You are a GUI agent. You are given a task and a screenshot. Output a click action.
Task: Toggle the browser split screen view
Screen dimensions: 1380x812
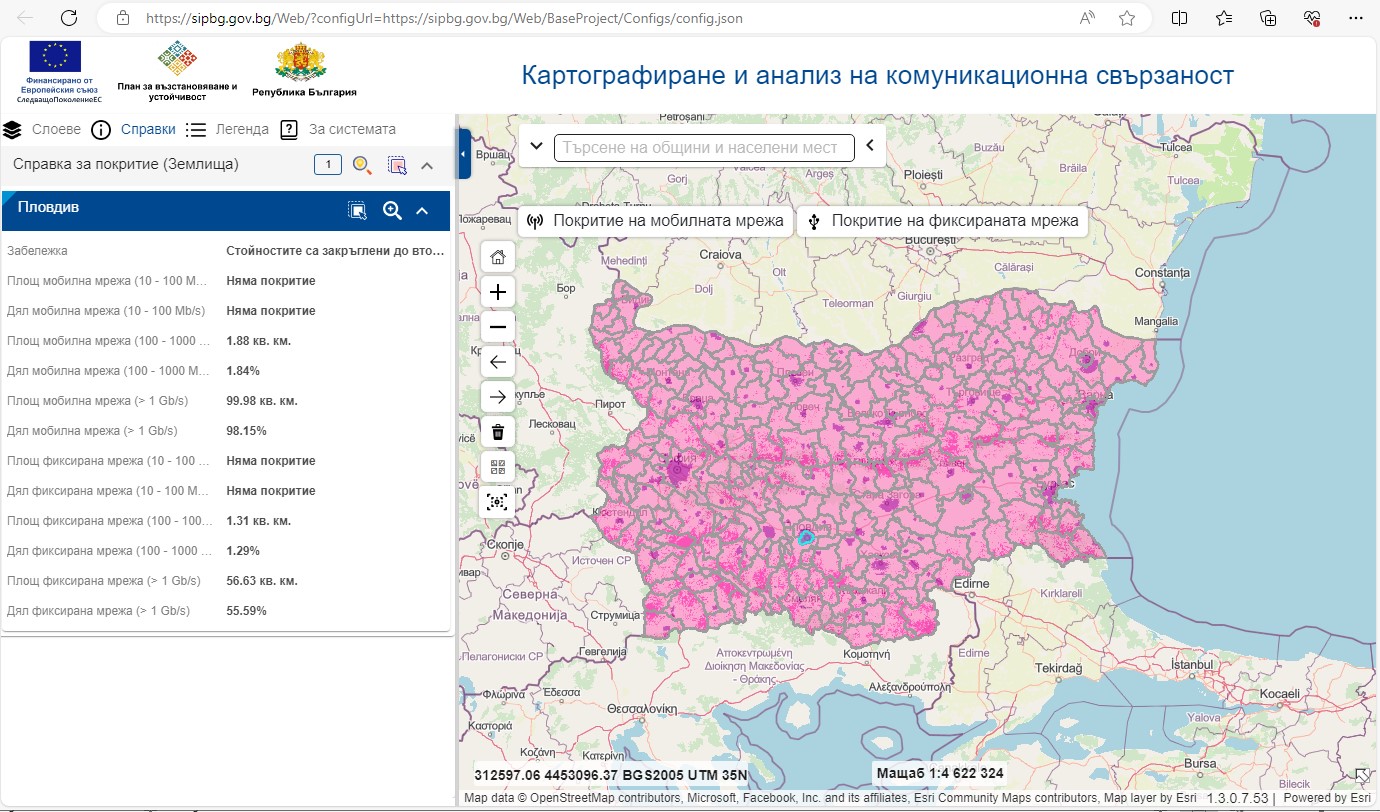click(1179, 18)
